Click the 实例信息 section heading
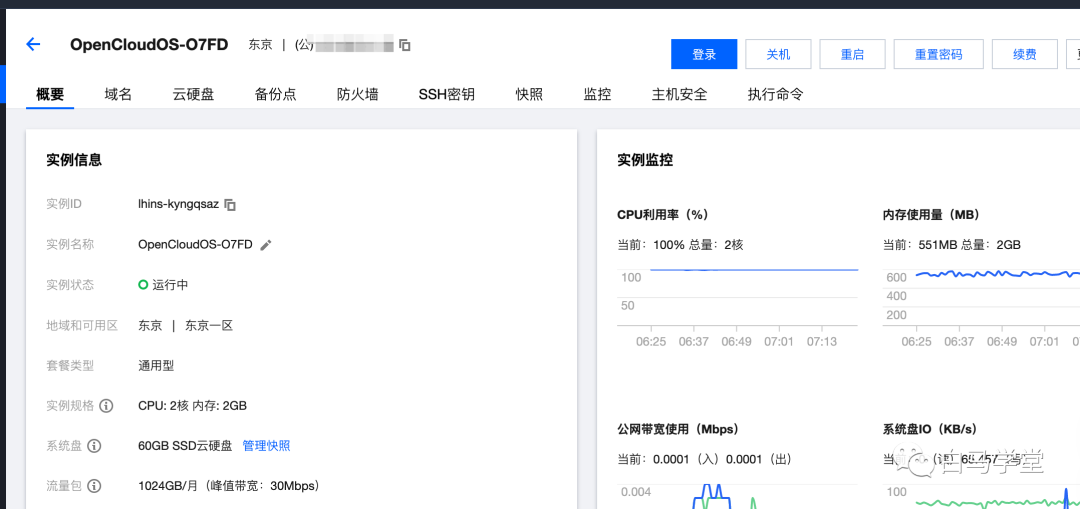1080x509 pixels. coord(74,160)
